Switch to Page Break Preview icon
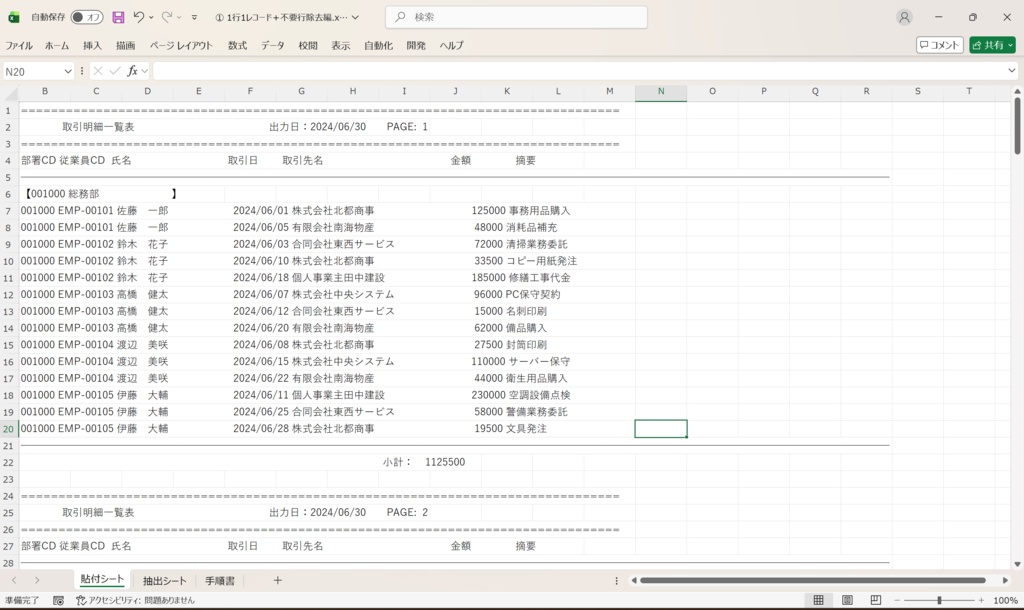The image size is (1024, 610). point(876,600)
